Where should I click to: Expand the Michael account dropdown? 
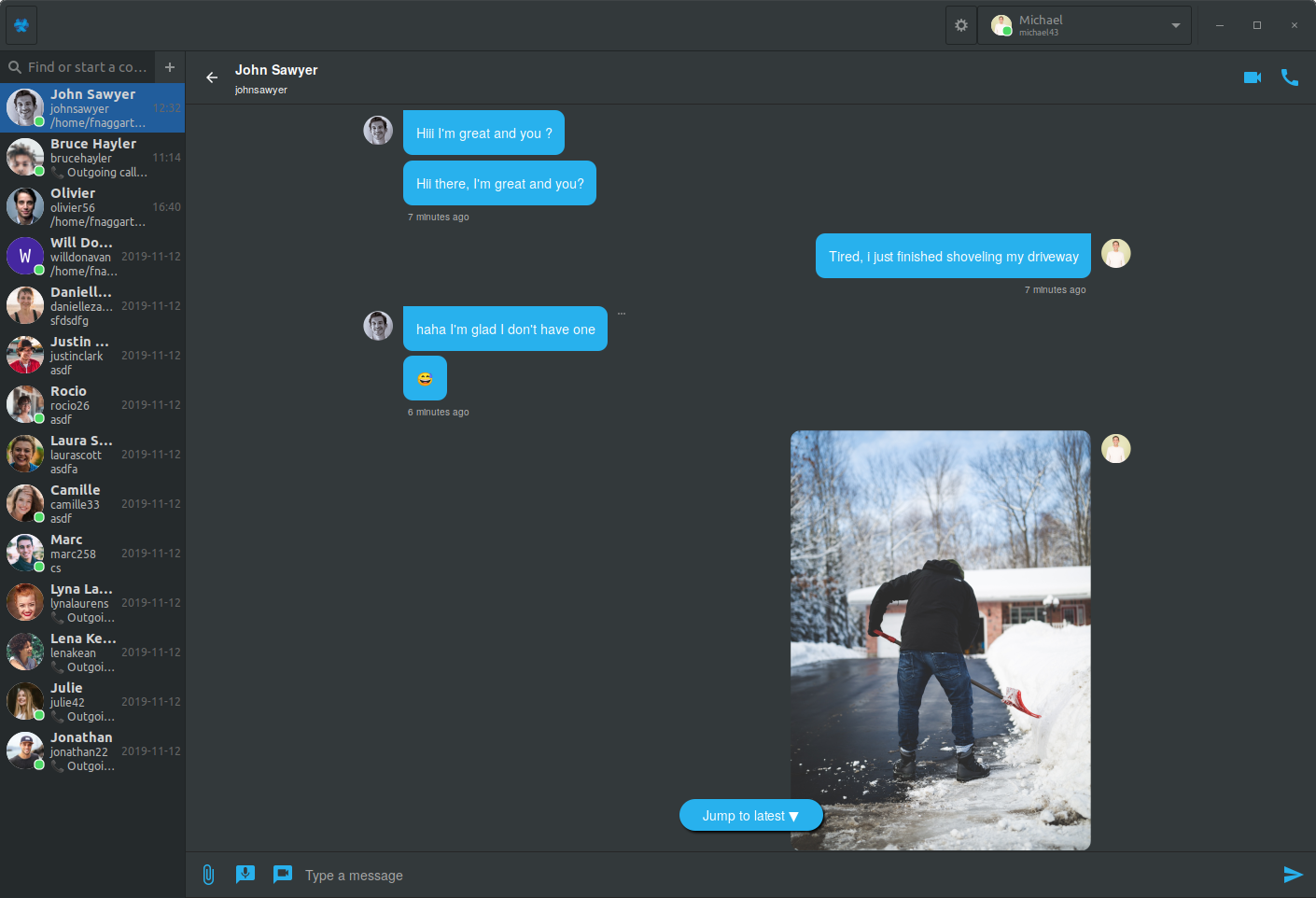[x=1175, y=25]
